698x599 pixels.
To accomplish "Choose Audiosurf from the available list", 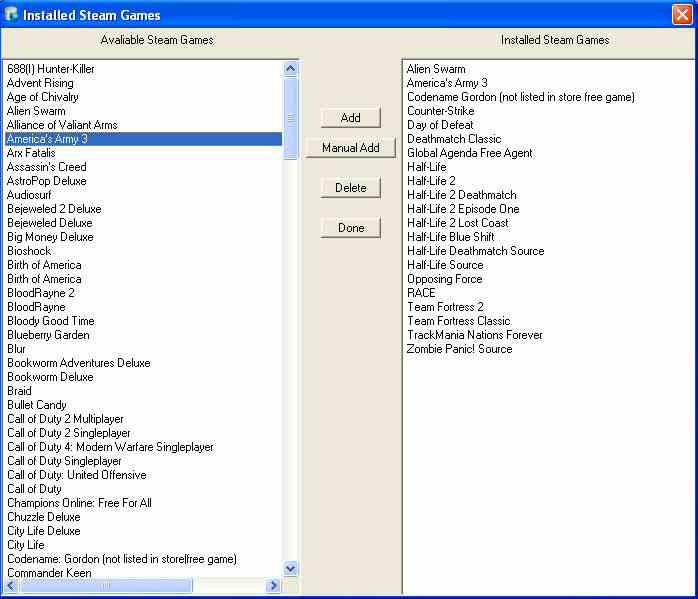I will (x=29, y=195).
